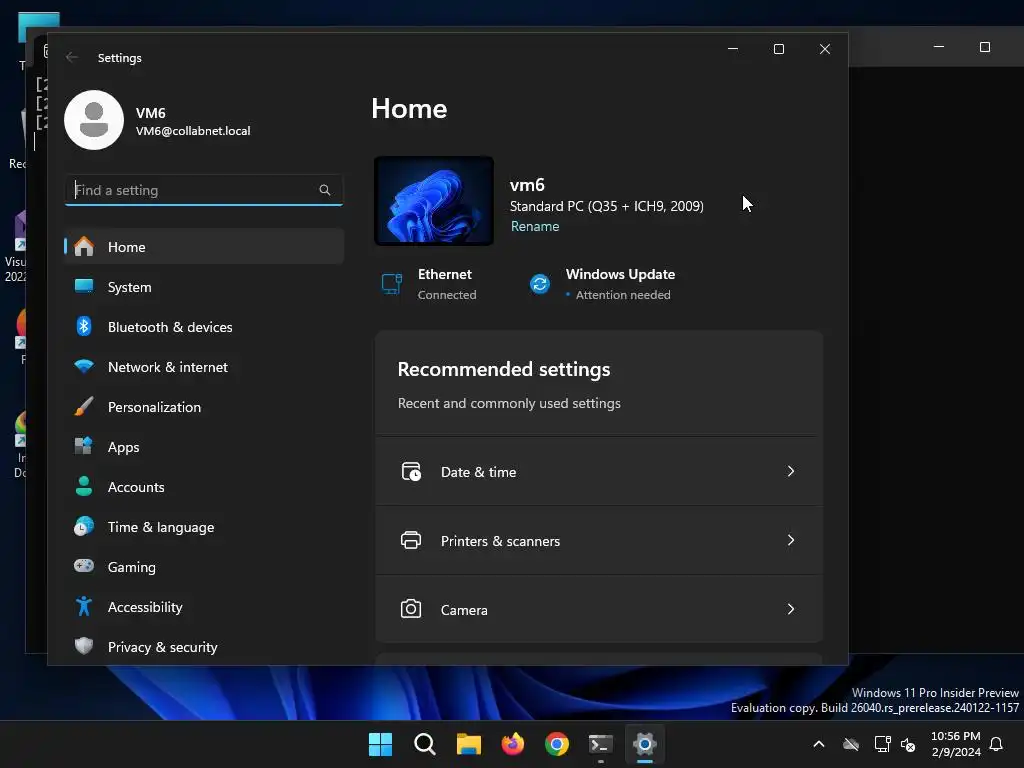Click the OneDrive cloud tray icon
The height and width of the screenshot is (768, 1024).
click(851, 744)
